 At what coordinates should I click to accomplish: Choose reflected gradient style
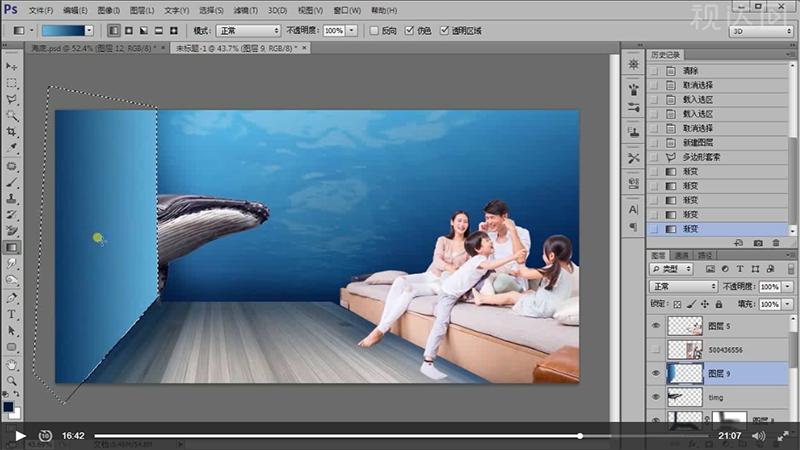[159, 31]
